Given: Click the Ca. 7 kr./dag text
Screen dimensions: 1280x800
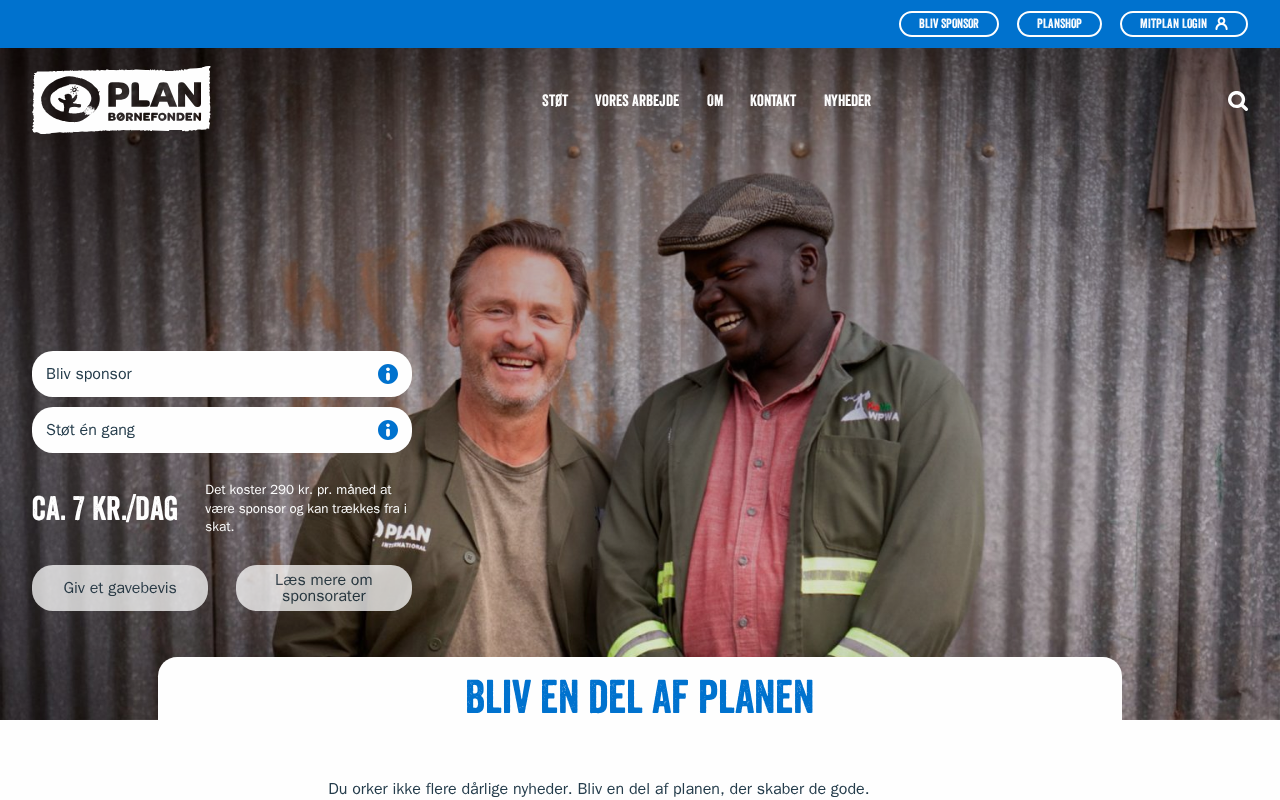Looking at the screenshot, I should 105,508.
